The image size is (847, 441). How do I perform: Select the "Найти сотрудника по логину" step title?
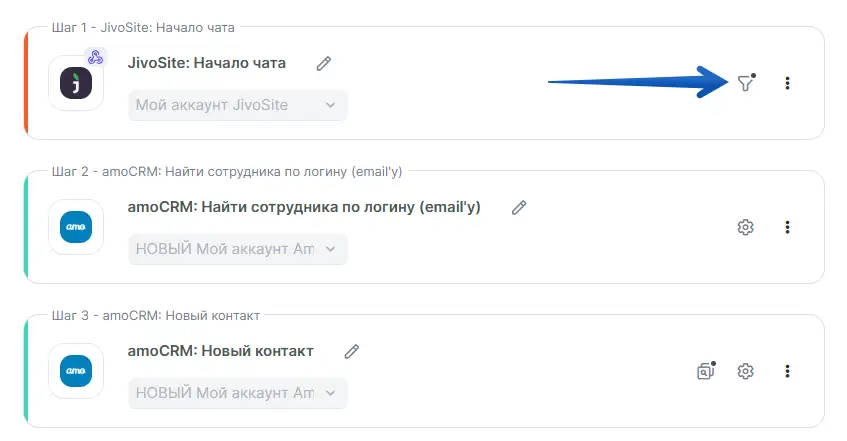coord(305,207)
